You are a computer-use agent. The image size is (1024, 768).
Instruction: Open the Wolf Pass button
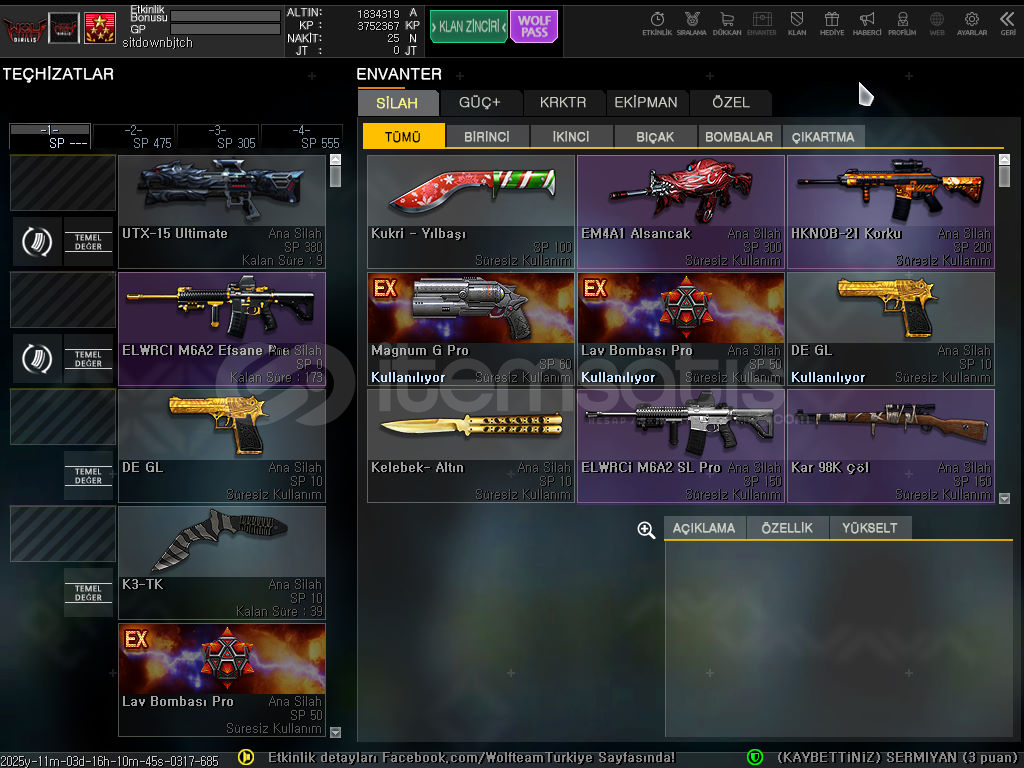pos(534,27)
